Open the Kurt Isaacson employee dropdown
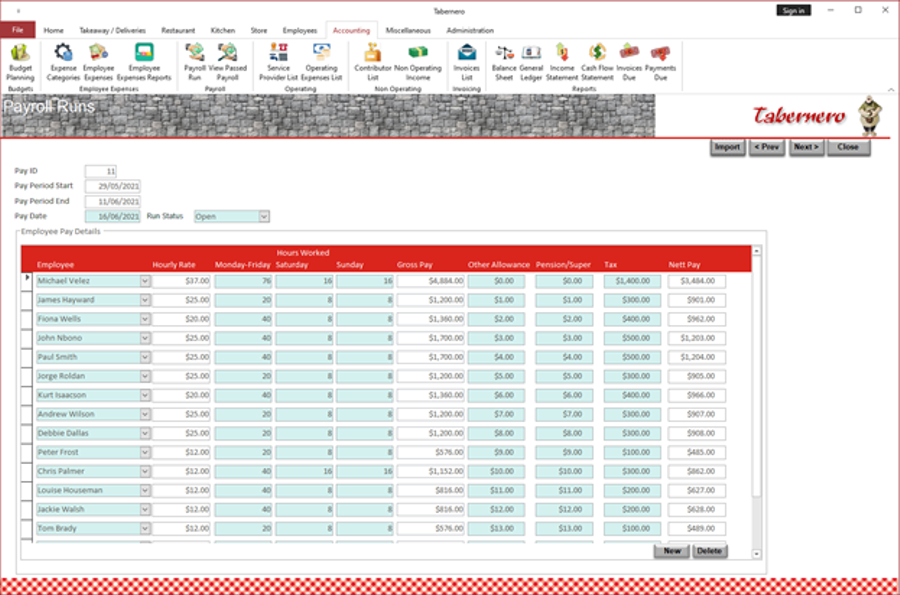 (x=145, y=395)
